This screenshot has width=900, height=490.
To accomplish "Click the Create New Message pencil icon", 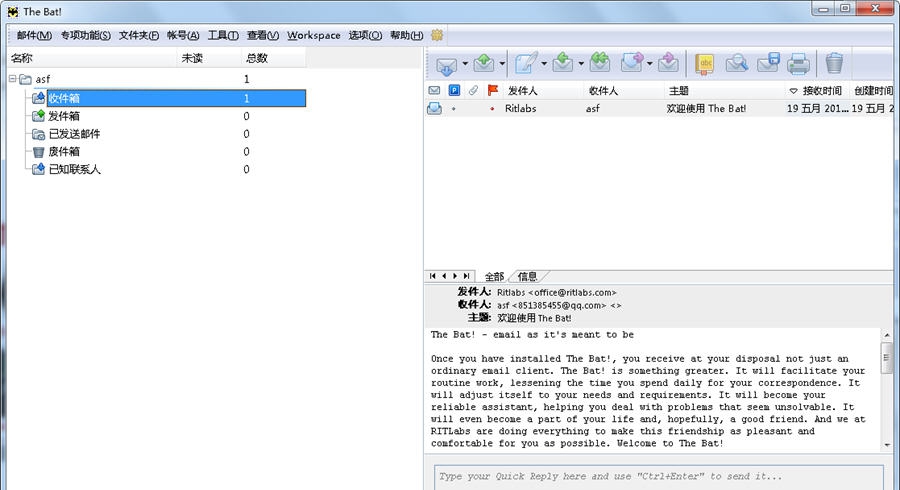I will [525, 64].
